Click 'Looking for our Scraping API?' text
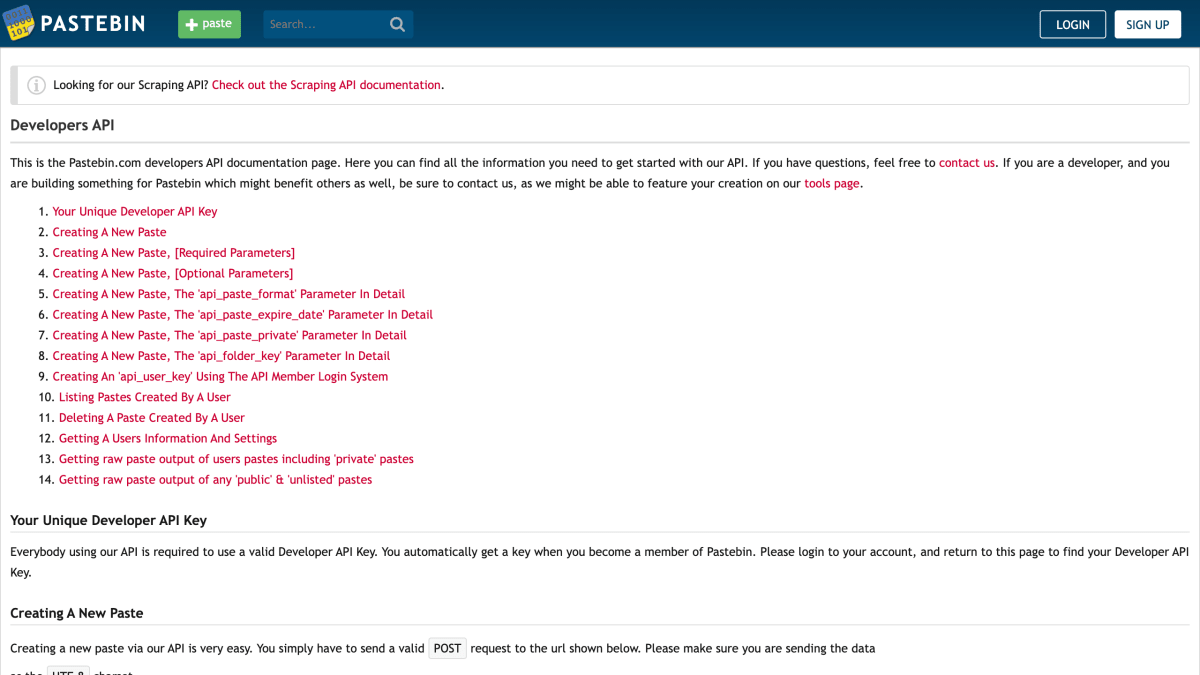 (x=131, y=85)
